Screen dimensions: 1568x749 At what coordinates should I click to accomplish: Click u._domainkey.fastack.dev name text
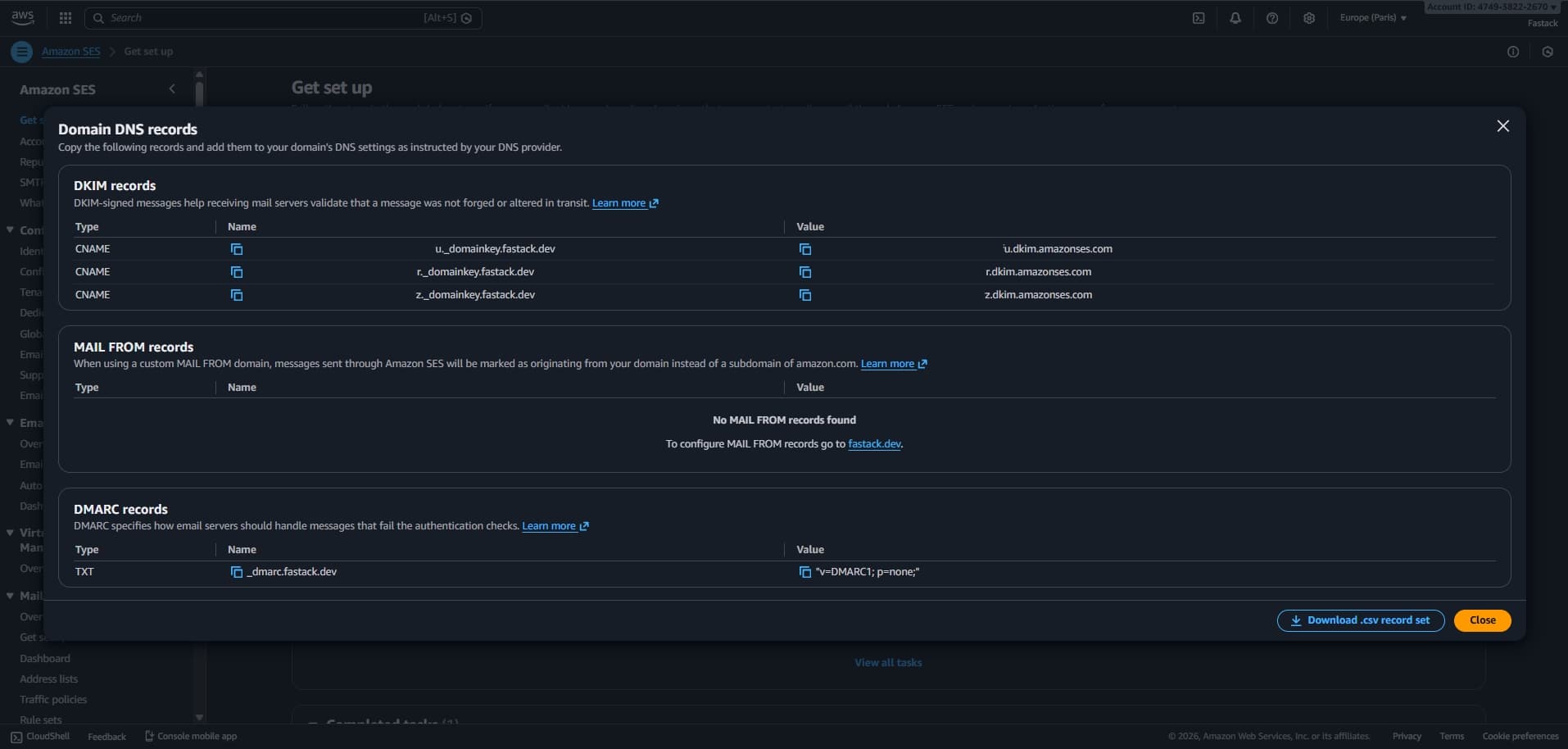pos(495,249)
